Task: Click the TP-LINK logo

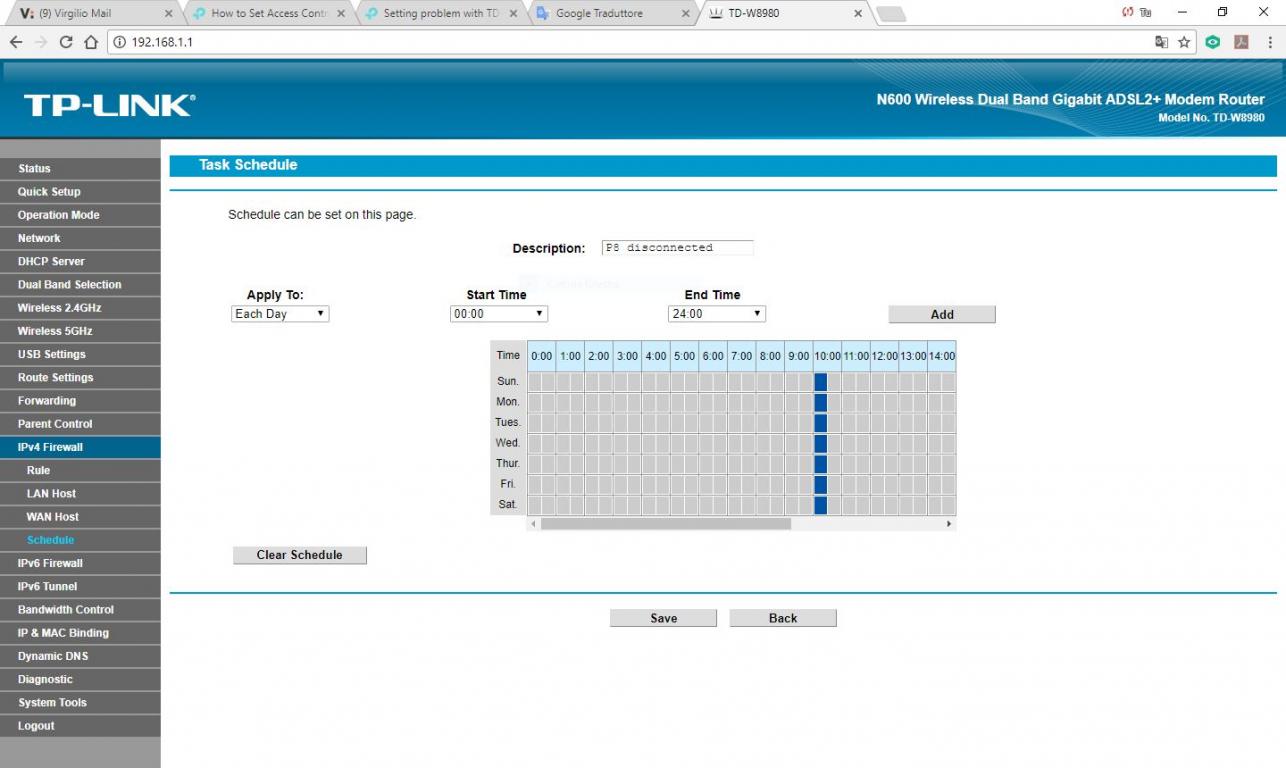Action: [x=109, y=105]
